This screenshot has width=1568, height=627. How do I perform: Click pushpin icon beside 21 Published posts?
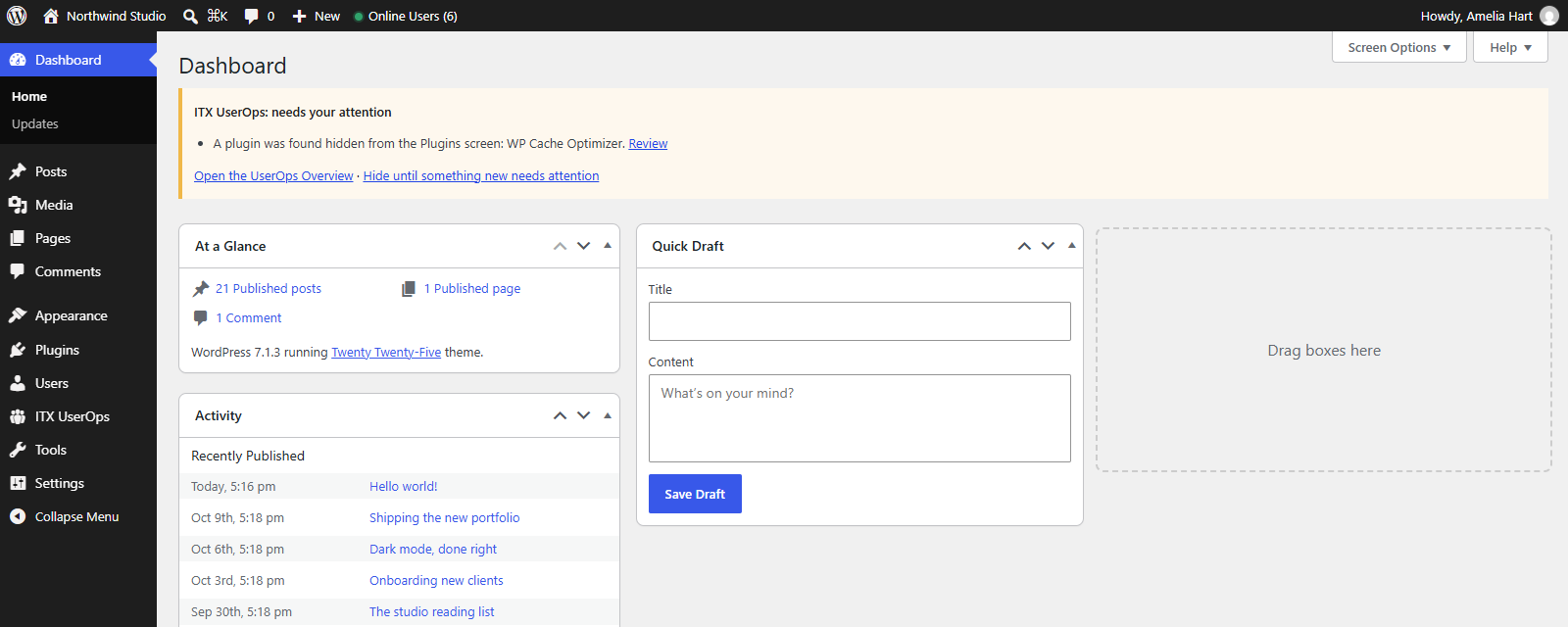[x=201, y=288]
